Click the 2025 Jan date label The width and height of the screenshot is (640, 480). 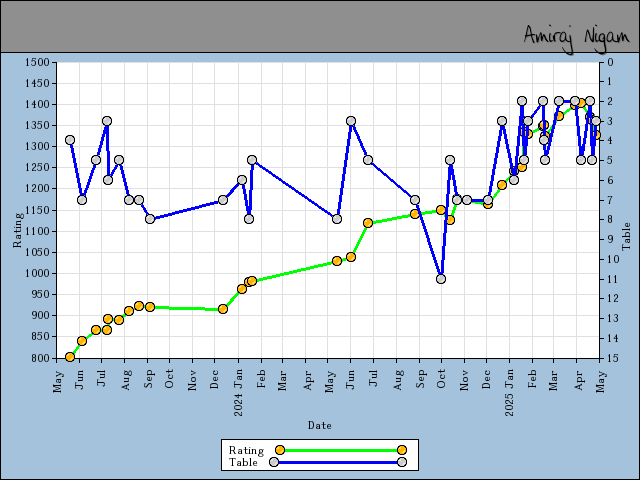coord(509,392)
